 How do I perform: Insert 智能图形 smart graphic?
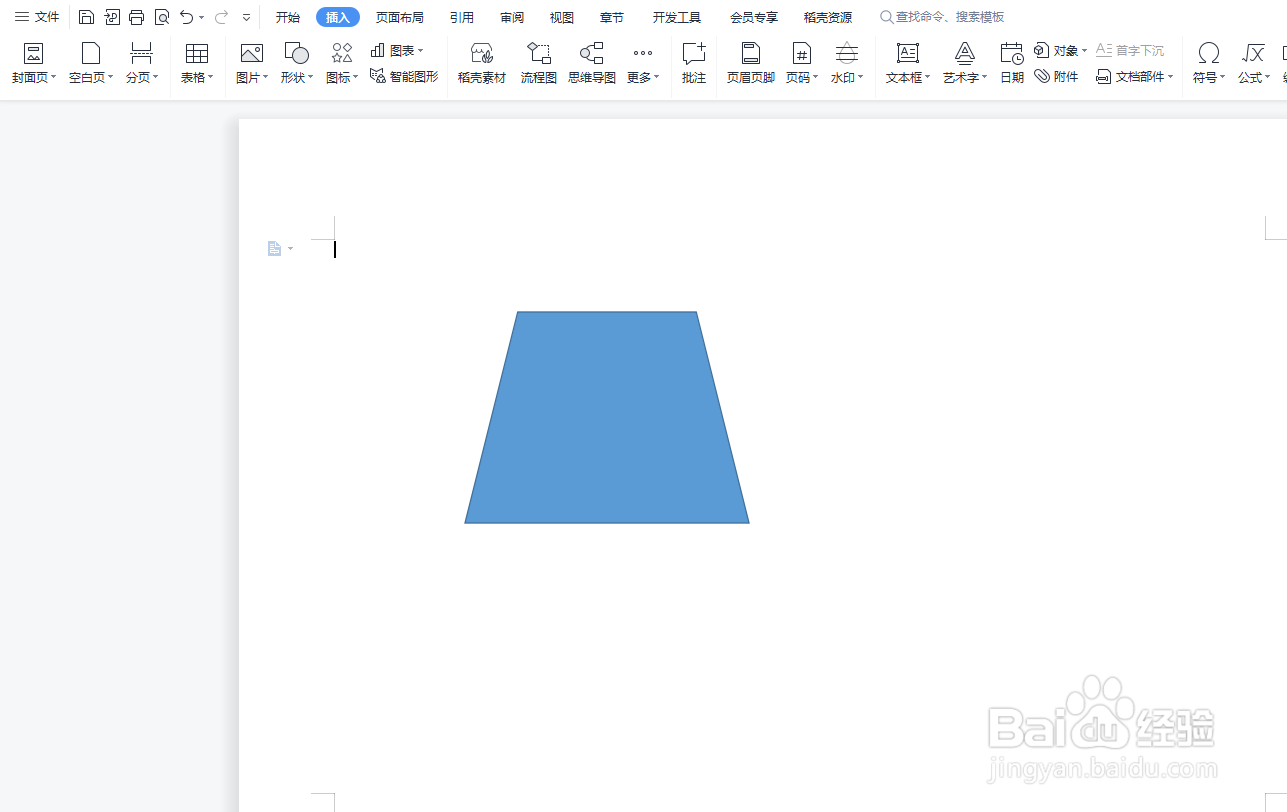pyautogui.click(x=404, y=76)
